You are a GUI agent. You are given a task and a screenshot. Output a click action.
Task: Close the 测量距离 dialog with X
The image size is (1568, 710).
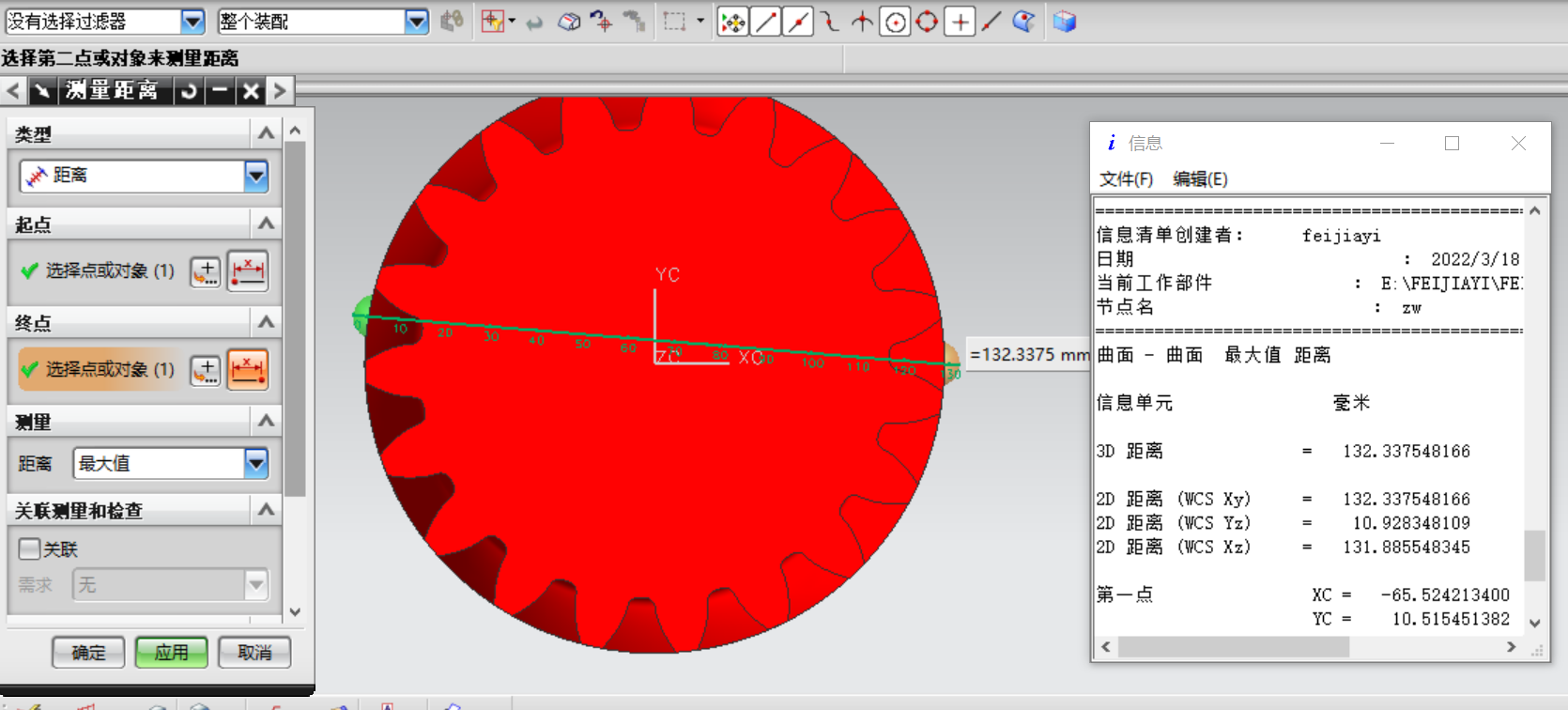pos(251,91)
